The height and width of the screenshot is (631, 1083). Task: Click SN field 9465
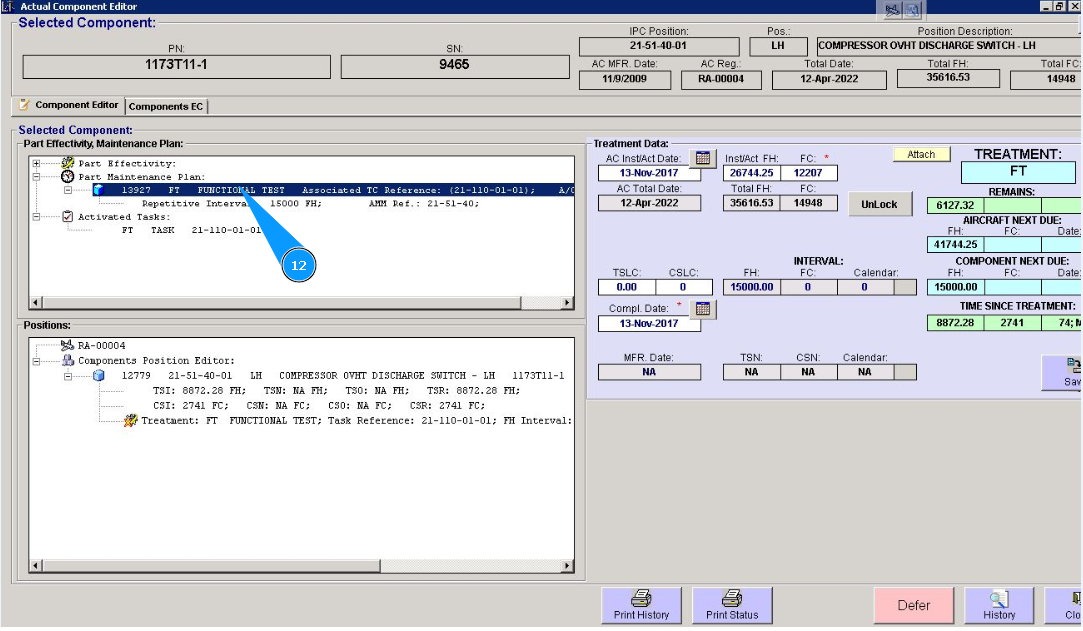(454, 66)
